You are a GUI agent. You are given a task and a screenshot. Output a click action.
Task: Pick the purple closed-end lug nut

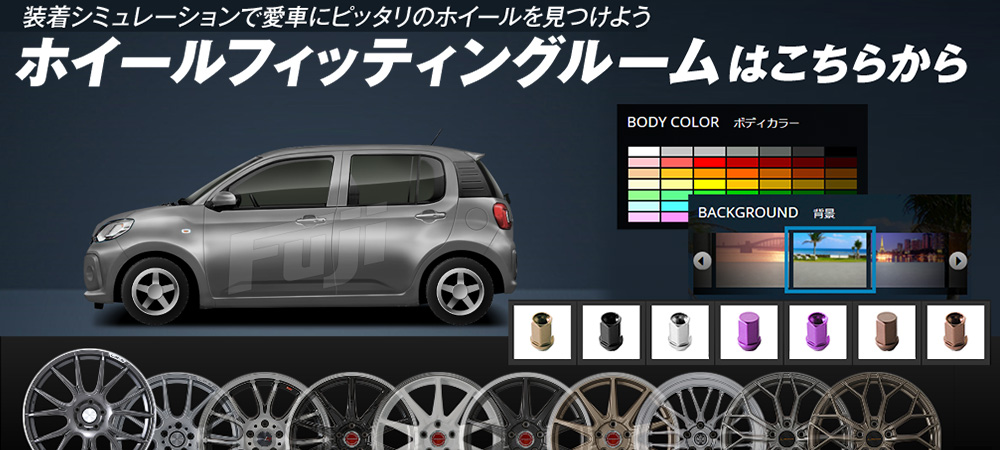[x=749, y=332]
